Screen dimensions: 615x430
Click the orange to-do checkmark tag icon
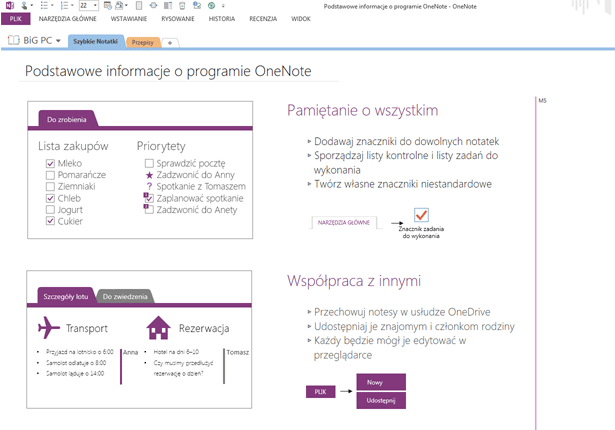coord(421,215)
